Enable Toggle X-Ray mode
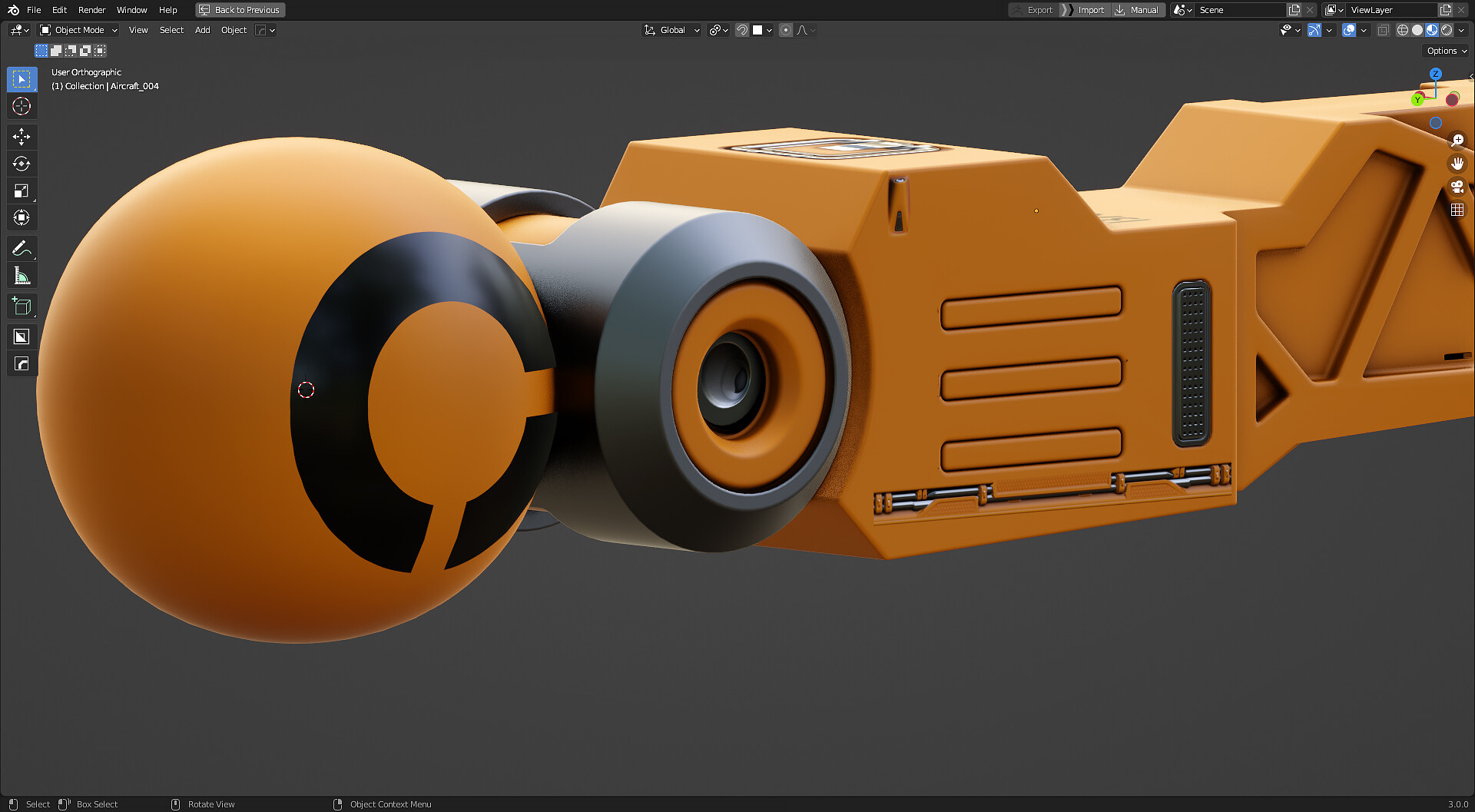Screen dimensions: 1475x812 1383,30
